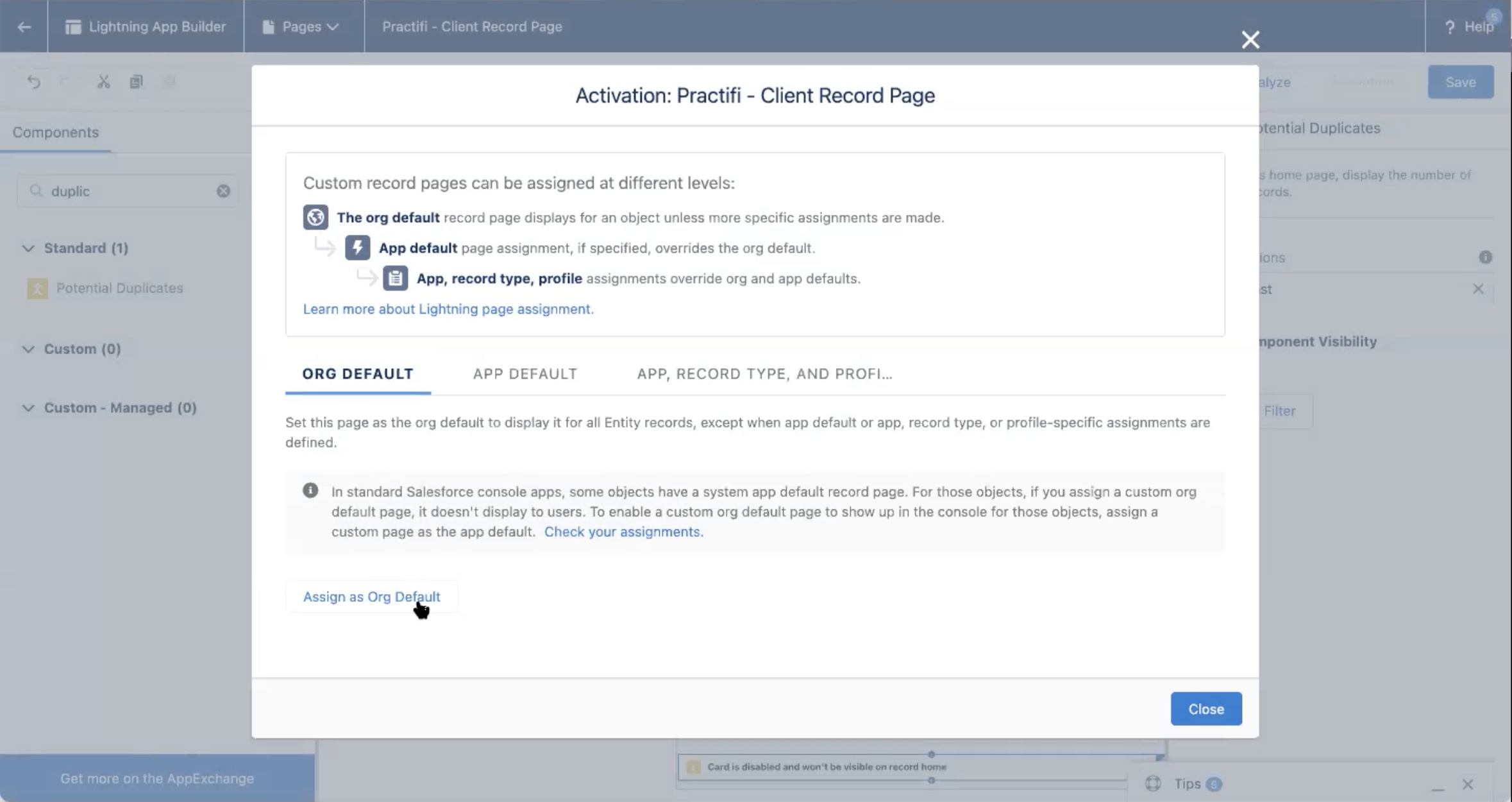The height and width of the screenshot is (802, 1512).
Task: Click the Analyze button behind the dialog
Action: [1275, 82]
